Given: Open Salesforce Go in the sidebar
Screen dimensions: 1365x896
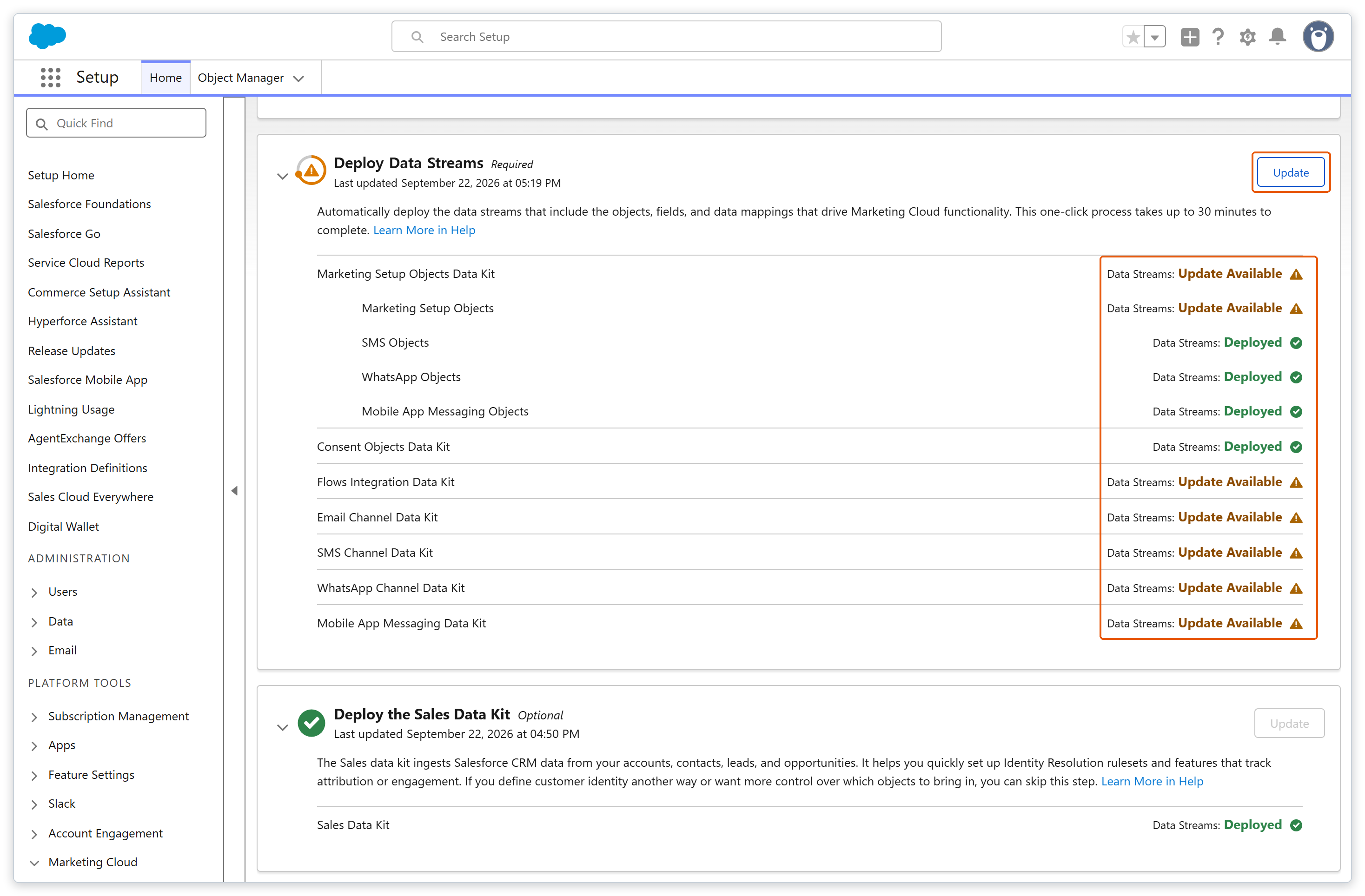Looking at the screenshot, I should tap(64, 234).
